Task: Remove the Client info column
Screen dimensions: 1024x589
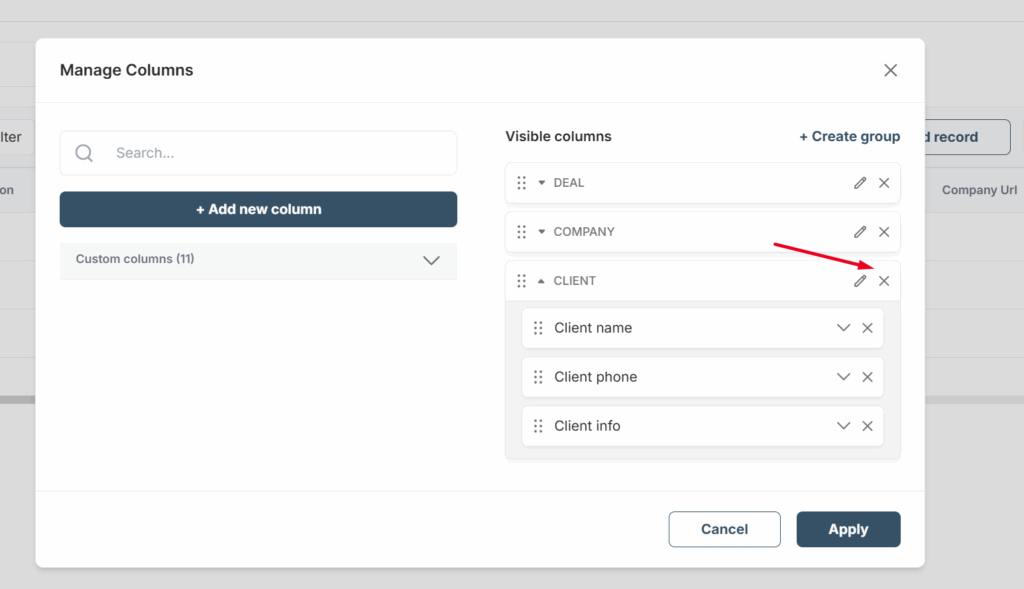Action: [867, 426]
